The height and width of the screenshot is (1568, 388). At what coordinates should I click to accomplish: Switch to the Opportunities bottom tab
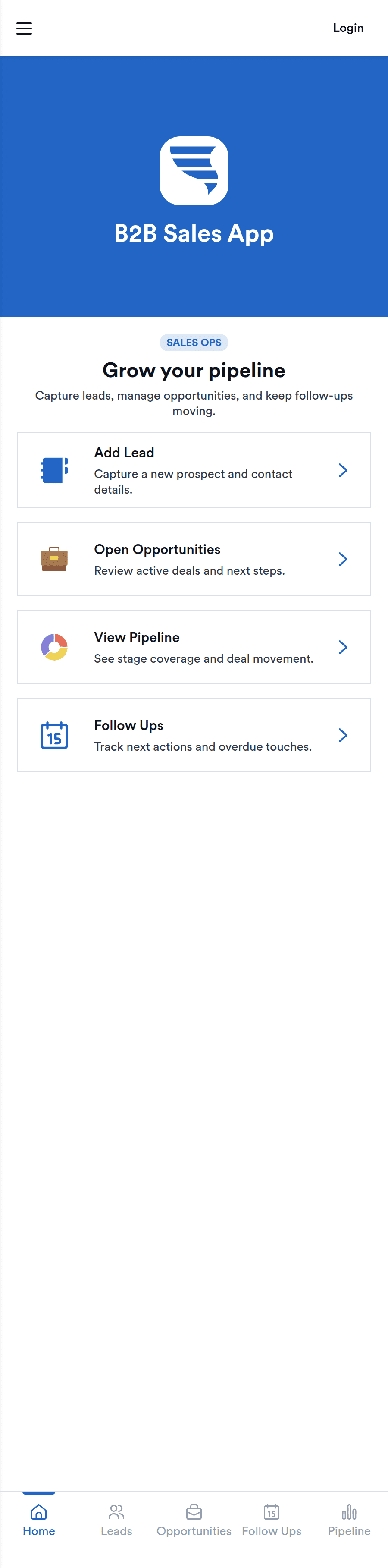194,1520
